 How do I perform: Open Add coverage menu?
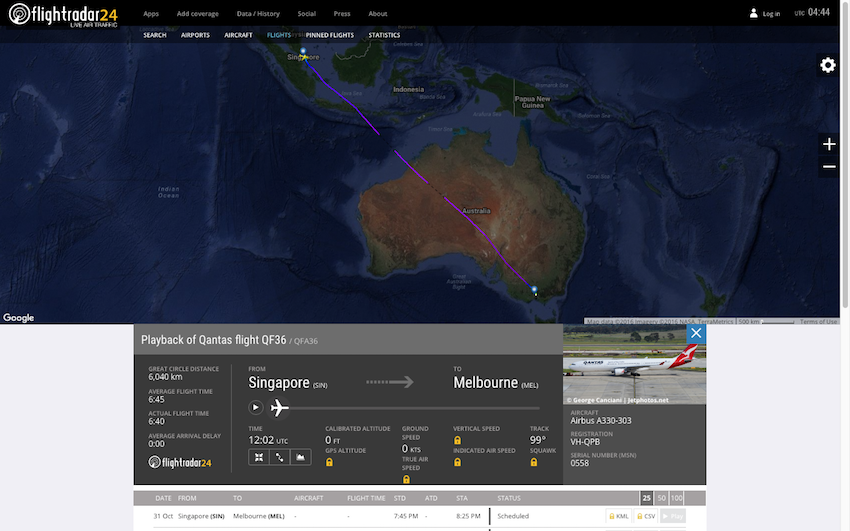pyautogui.click(x=197, y=14)
